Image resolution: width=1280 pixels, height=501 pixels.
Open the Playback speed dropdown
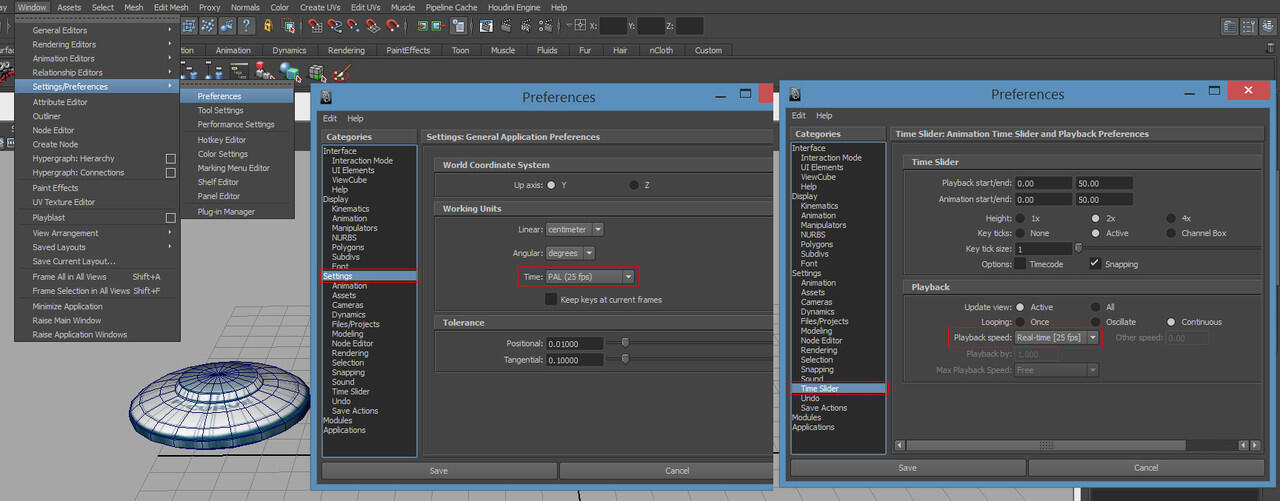[x=1056, y=338]
